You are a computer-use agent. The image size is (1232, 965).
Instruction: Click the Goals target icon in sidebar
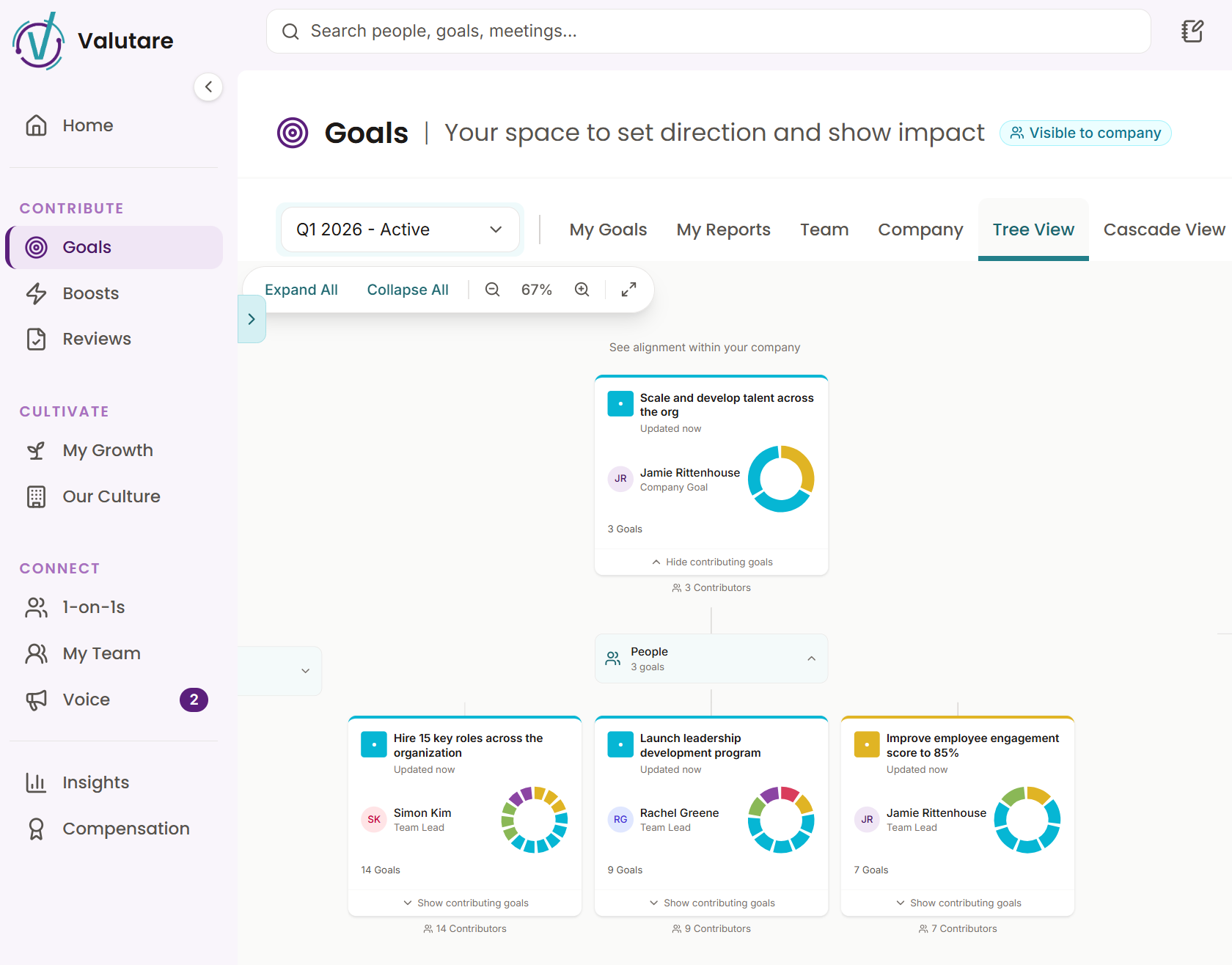pyautogui.click(x=36, y=247)
